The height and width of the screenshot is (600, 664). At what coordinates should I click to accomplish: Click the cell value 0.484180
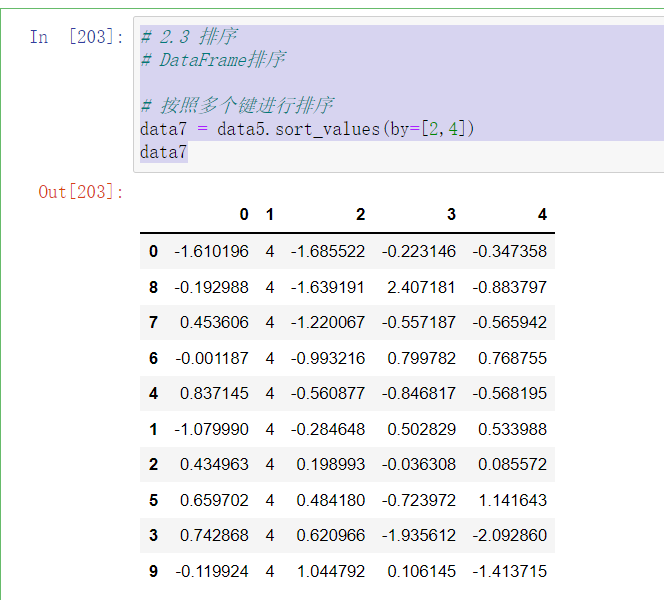[331, 500]
